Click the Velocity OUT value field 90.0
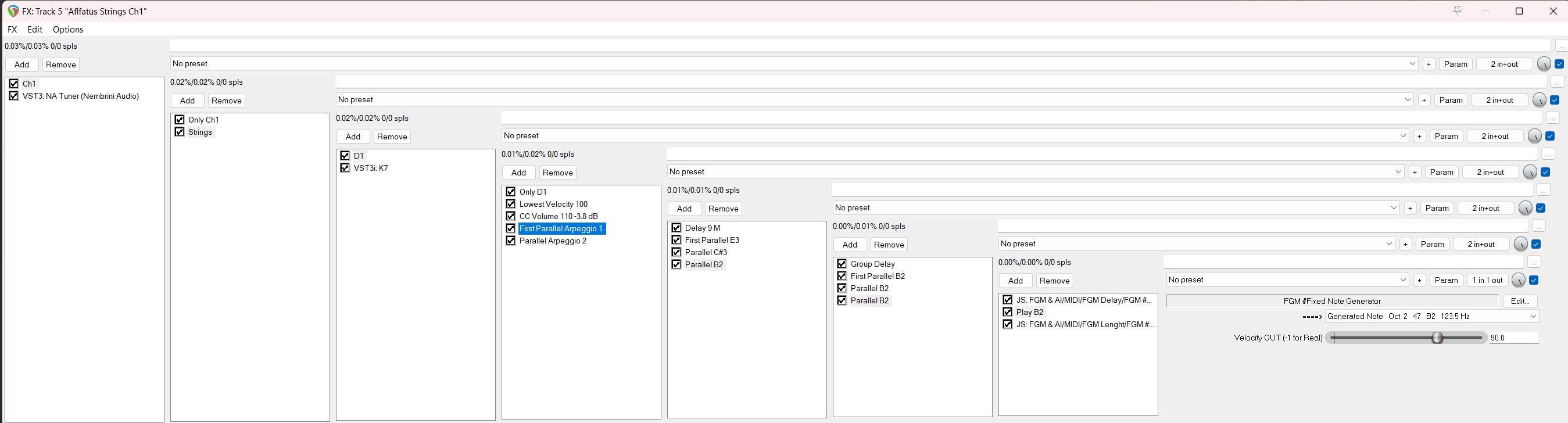The width and height of the screenshot is (1568, 423). (x=1514, y=338)
